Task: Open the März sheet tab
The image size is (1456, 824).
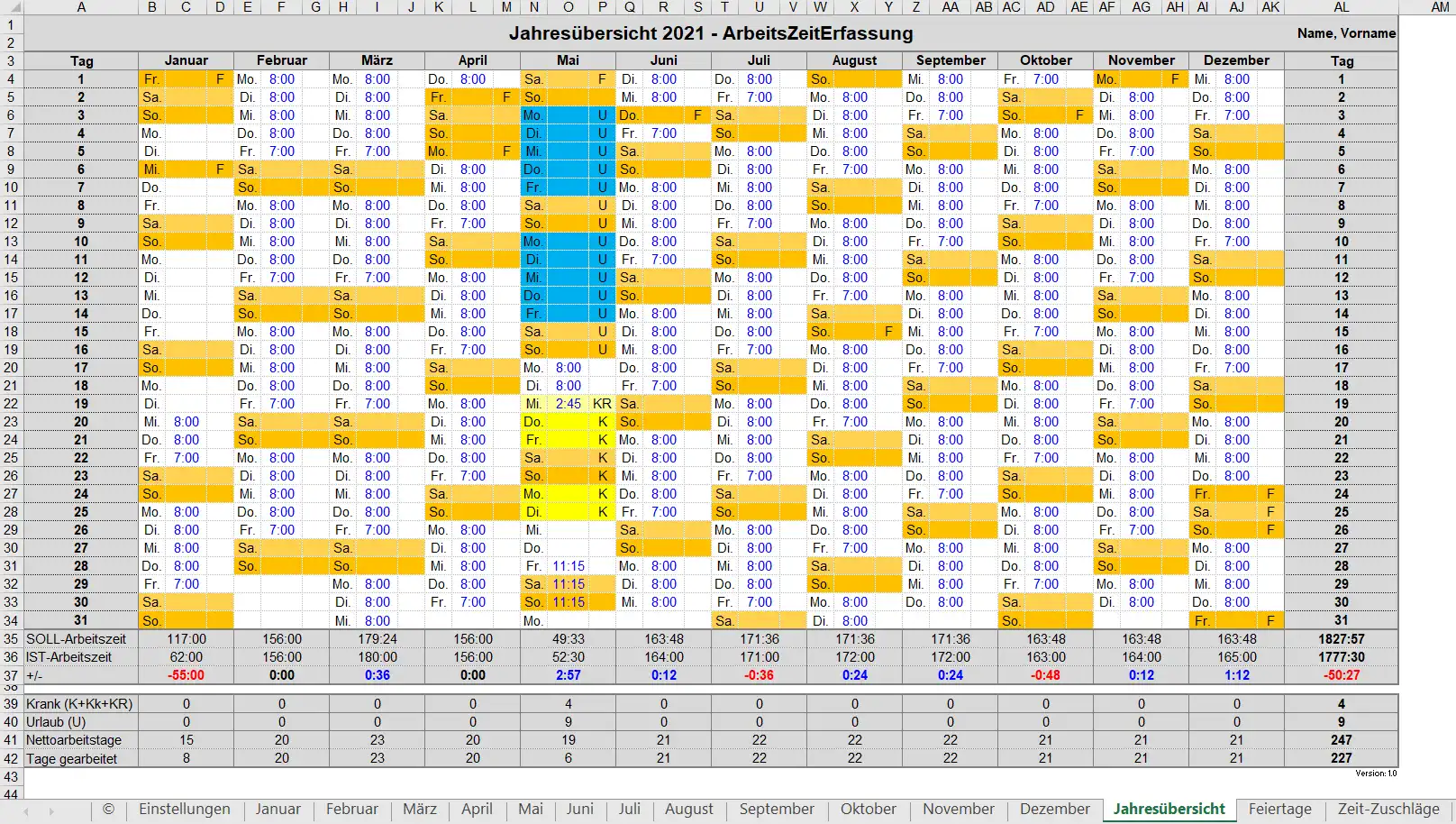Action: point(420,809)
